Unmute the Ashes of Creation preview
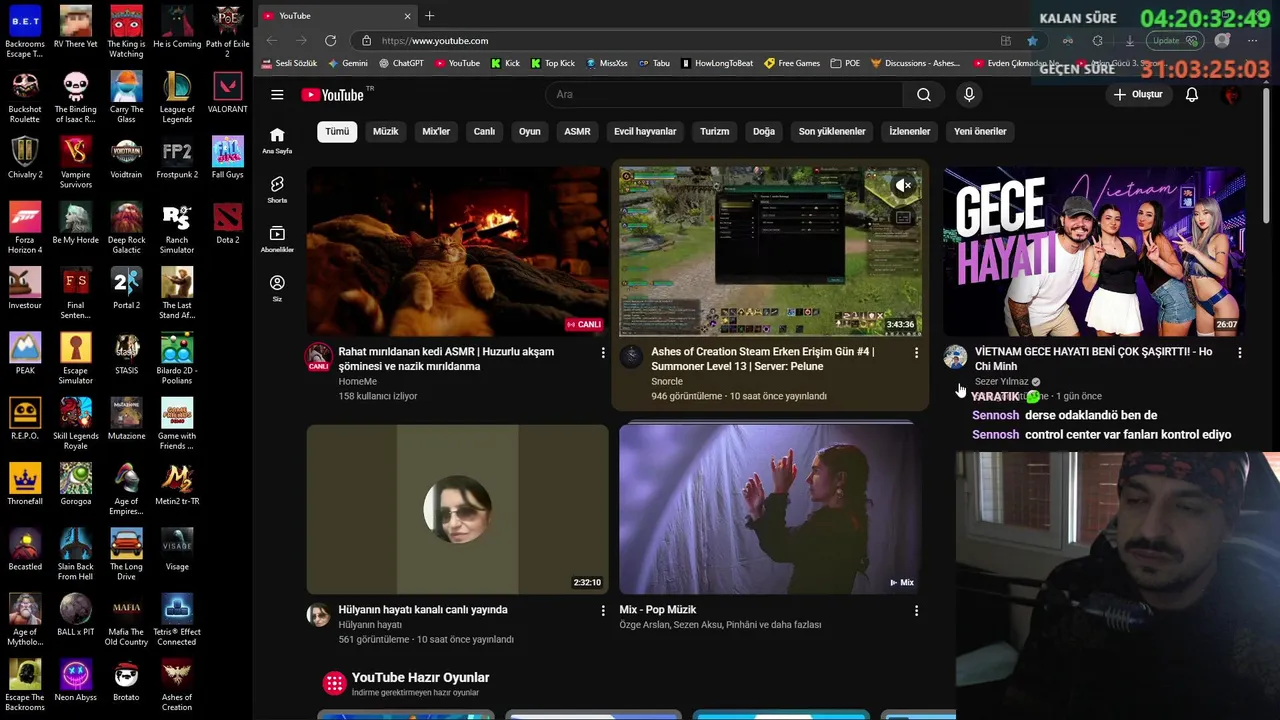1280x720 pixels. 903,185
